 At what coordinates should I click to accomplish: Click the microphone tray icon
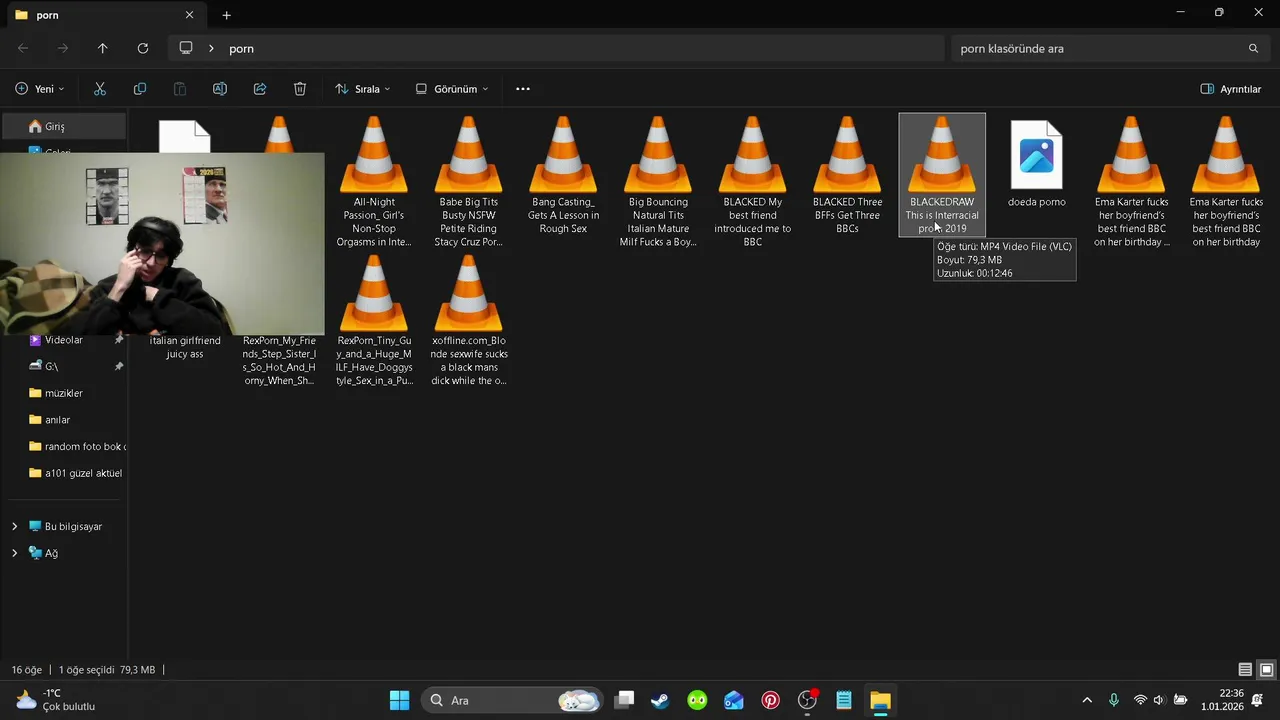(1114, 700)
